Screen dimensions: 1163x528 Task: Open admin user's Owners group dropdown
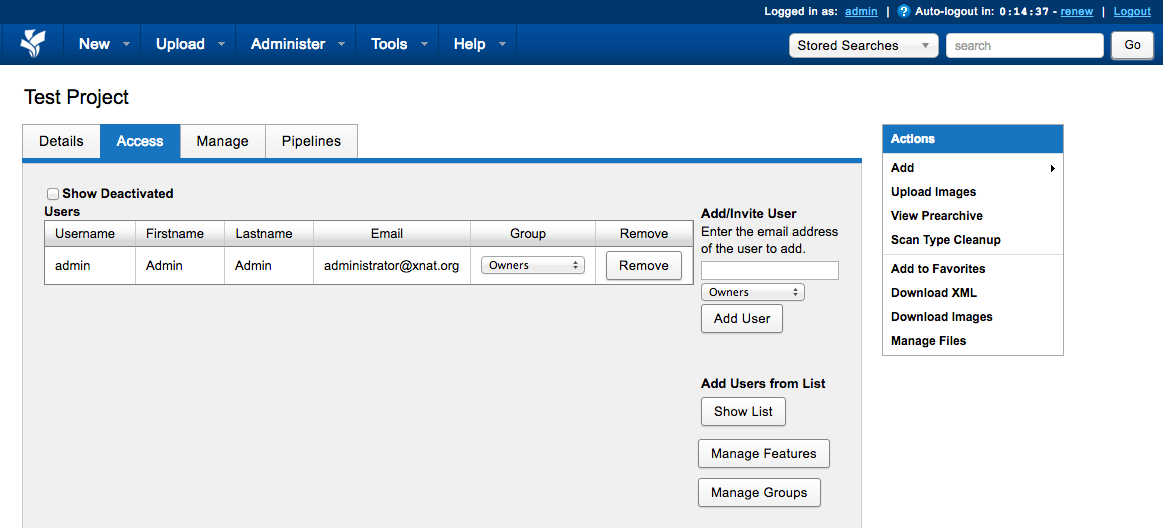tap(532, 265)
